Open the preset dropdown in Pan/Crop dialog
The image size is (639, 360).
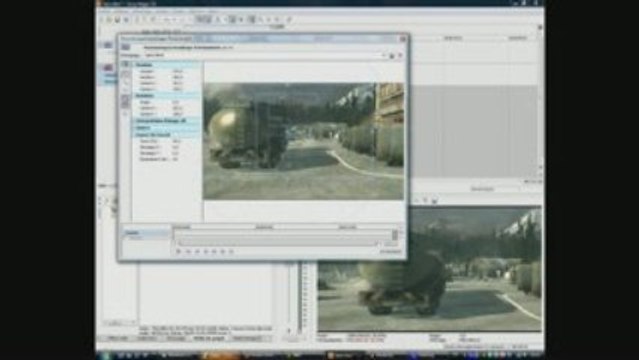click(383, 55)
